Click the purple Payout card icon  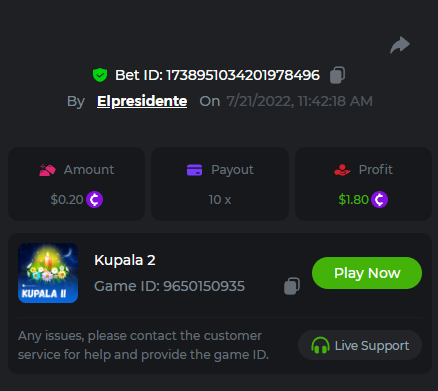194,170
